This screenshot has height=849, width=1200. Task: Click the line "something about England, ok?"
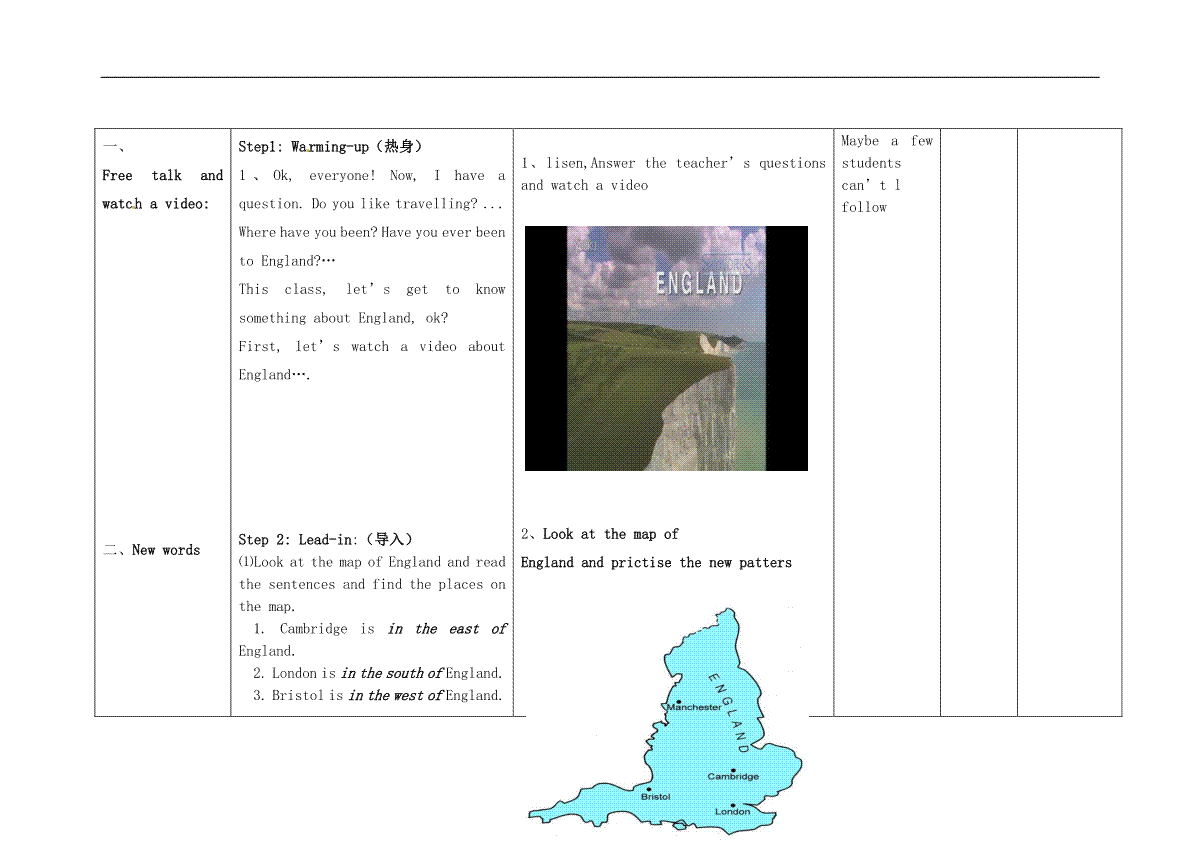click(344, 318)
